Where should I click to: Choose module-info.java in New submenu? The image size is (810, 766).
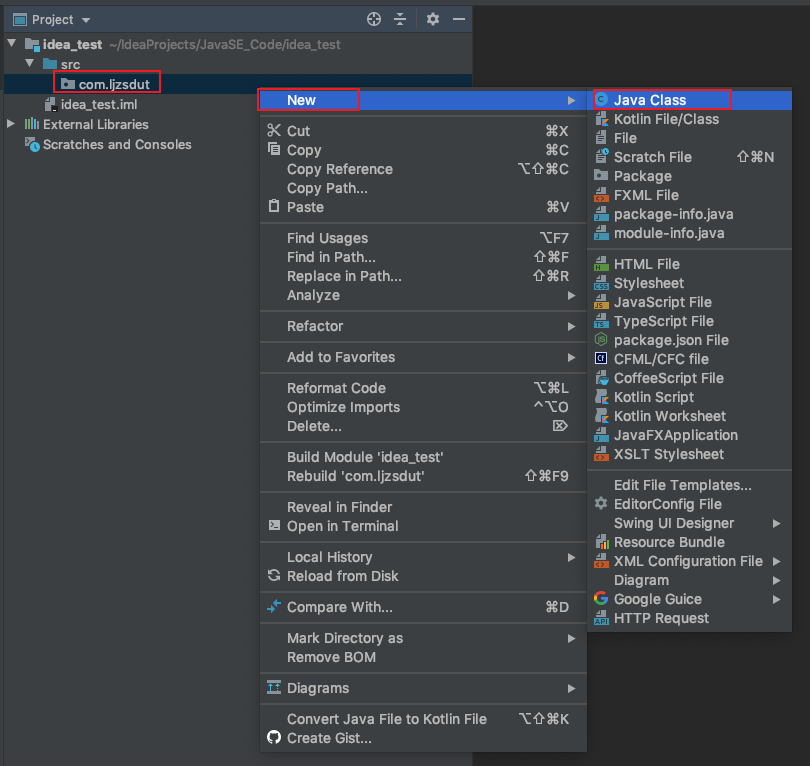690,233
